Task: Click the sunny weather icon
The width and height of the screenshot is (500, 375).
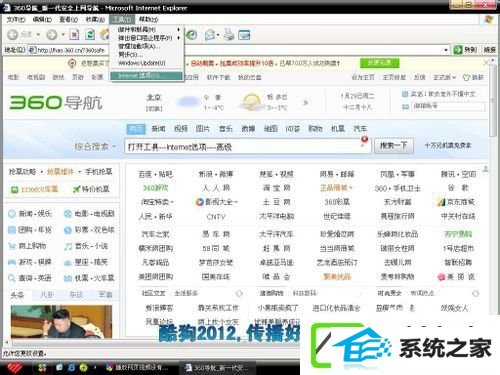Action: coord(252,102)
